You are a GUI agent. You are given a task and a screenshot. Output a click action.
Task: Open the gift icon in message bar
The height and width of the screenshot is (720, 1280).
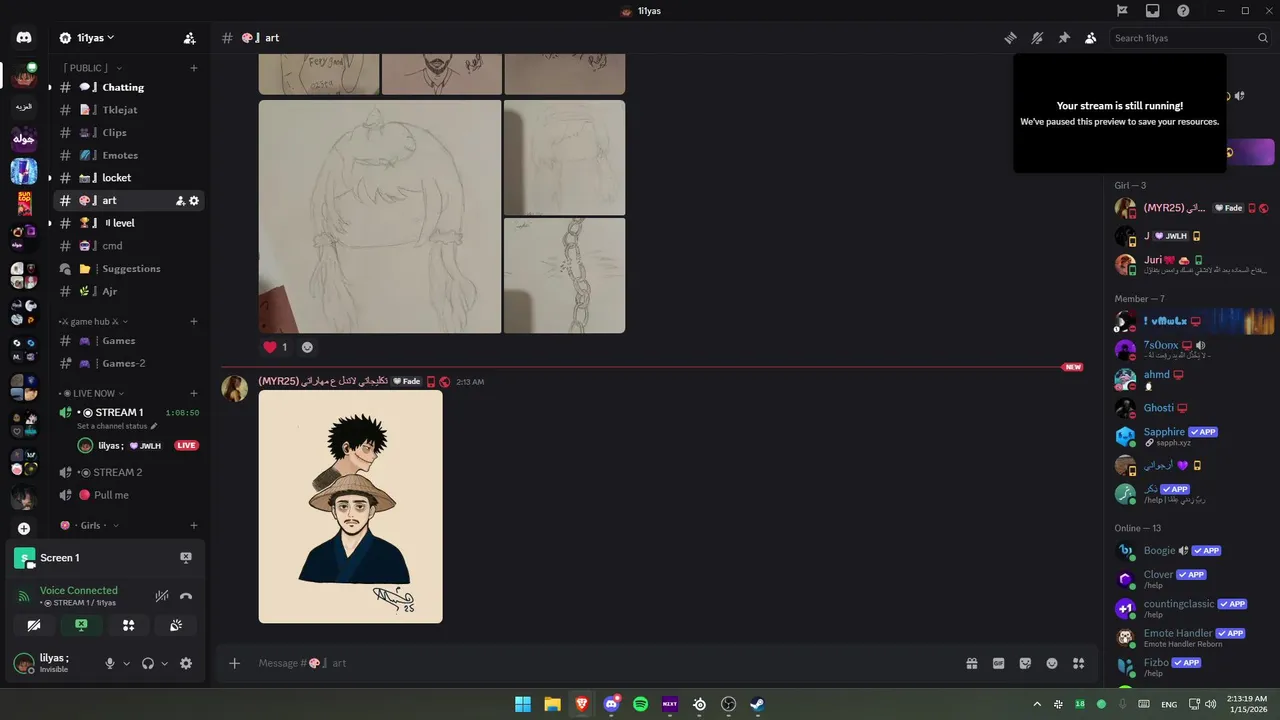[x=971, y=663]
